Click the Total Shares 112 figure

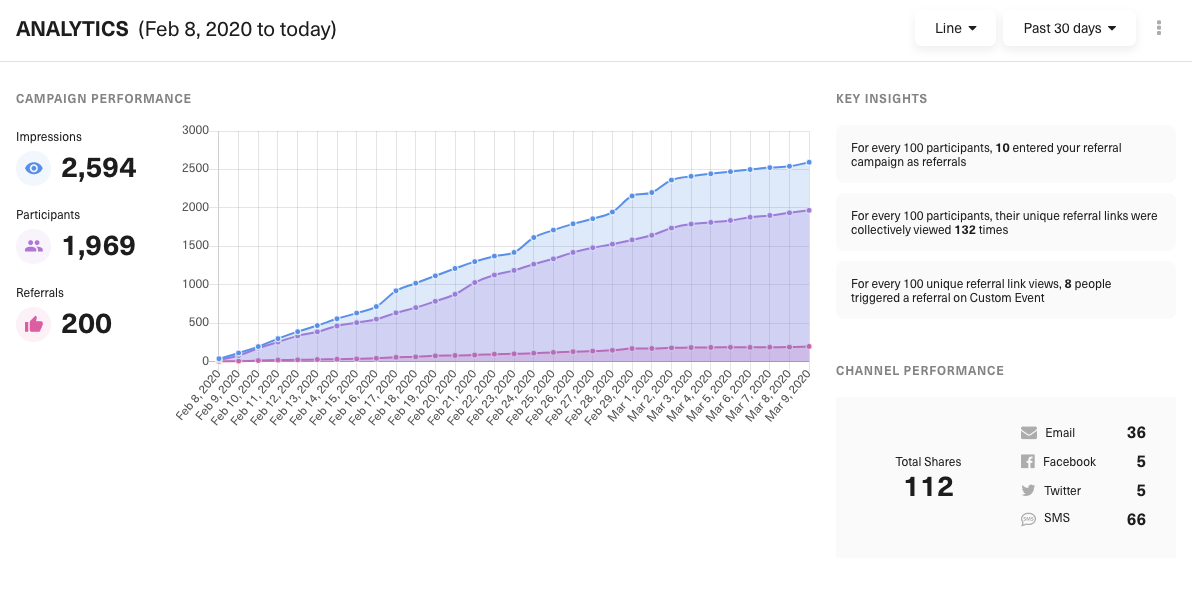click(929, 486)
